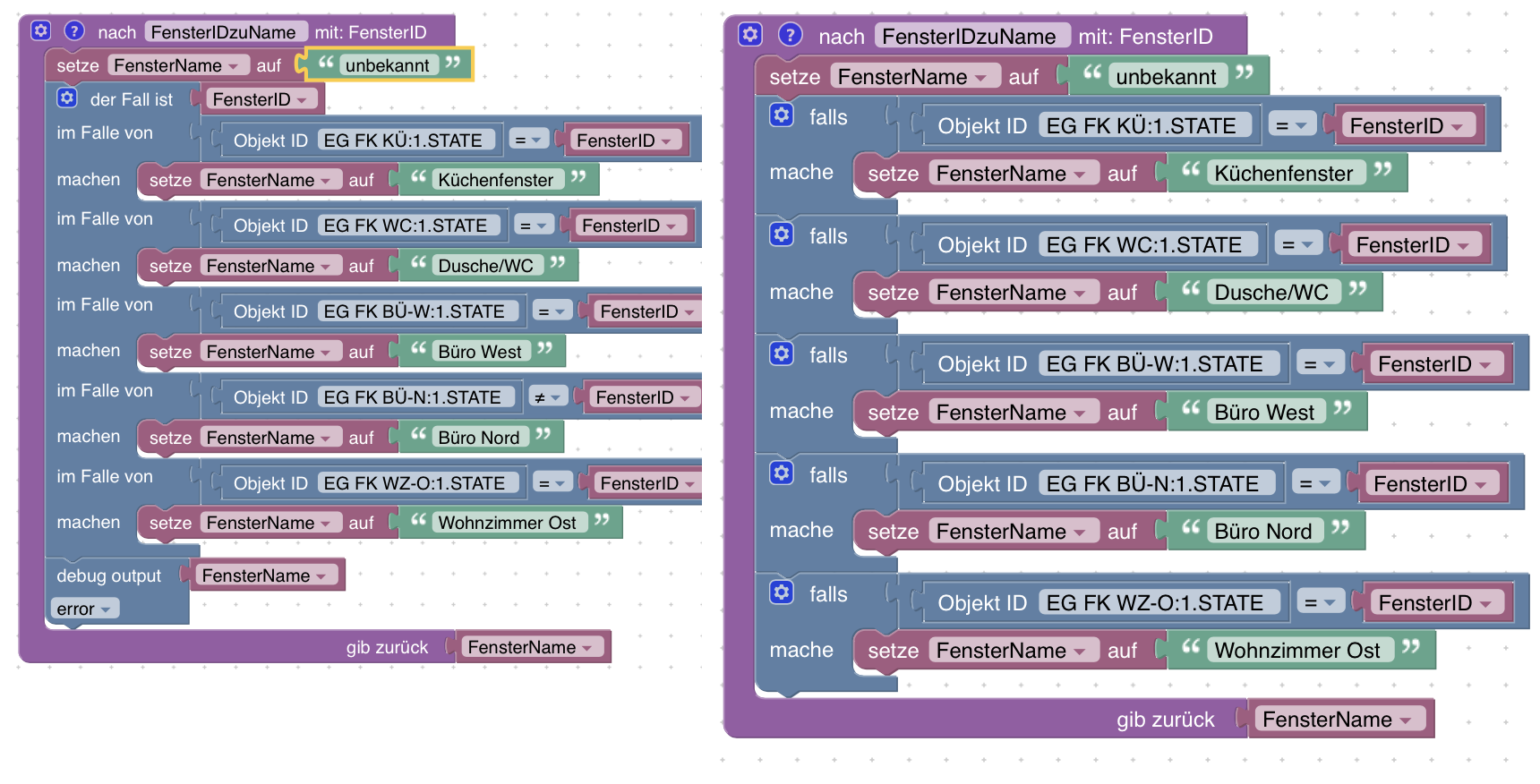The image size is (1540, 784).
Task: Edit left 'Büro West' text field
Action: [x=480, y=352]
